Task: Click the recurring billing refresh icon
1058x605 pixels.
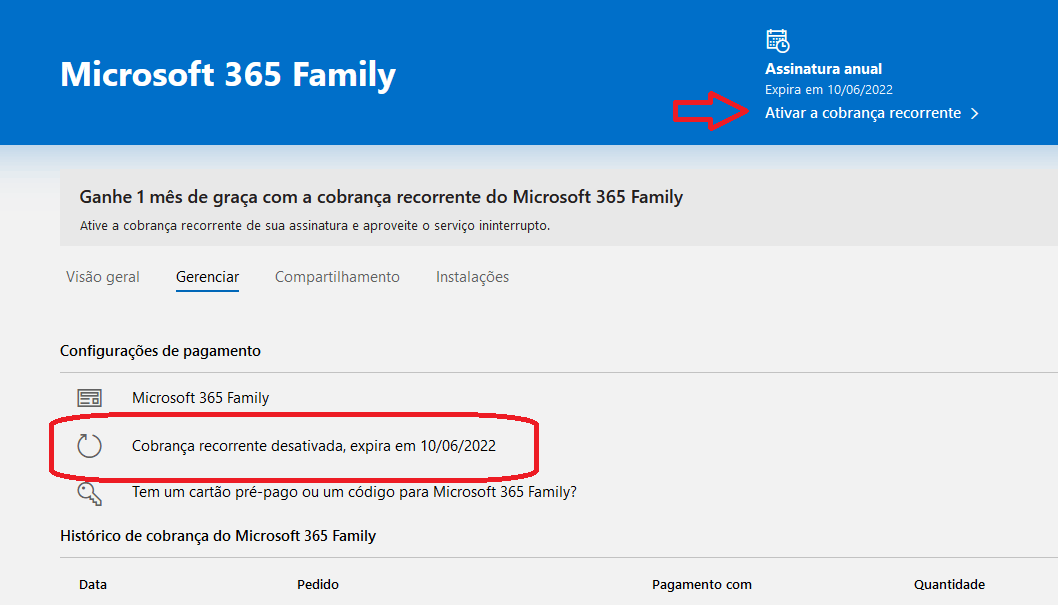Action: point(89,446)
